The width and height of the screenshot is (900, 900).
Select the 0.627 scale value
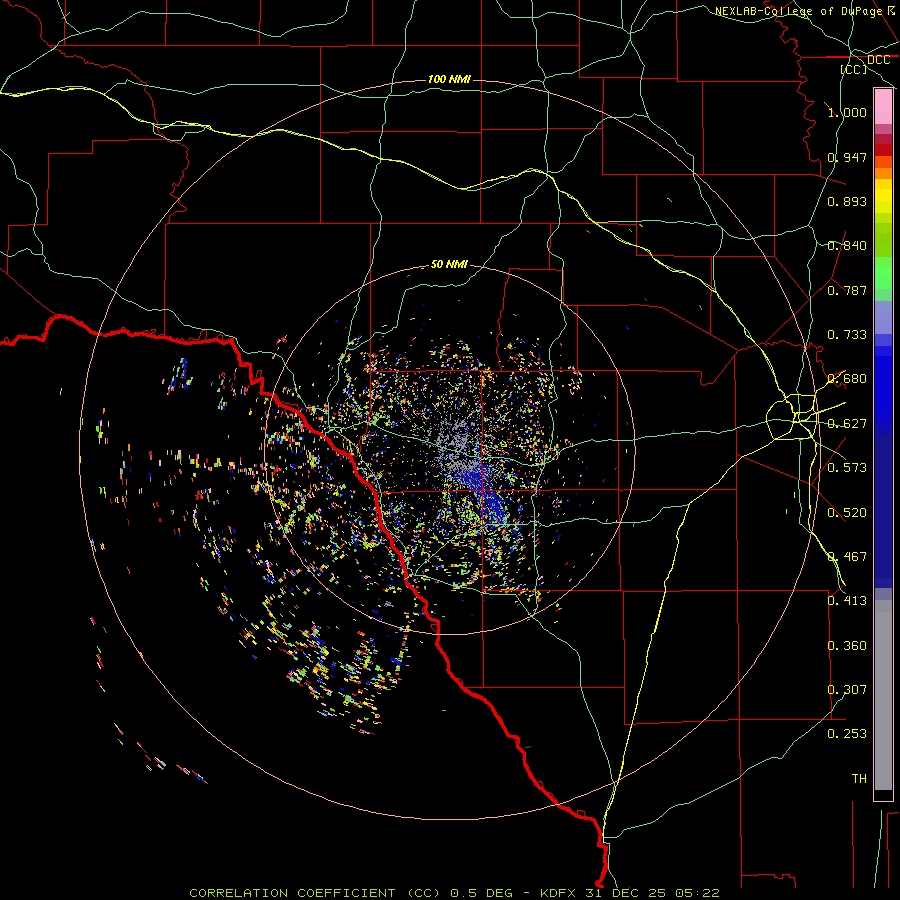pyautogui.click(x=847, y=424)
